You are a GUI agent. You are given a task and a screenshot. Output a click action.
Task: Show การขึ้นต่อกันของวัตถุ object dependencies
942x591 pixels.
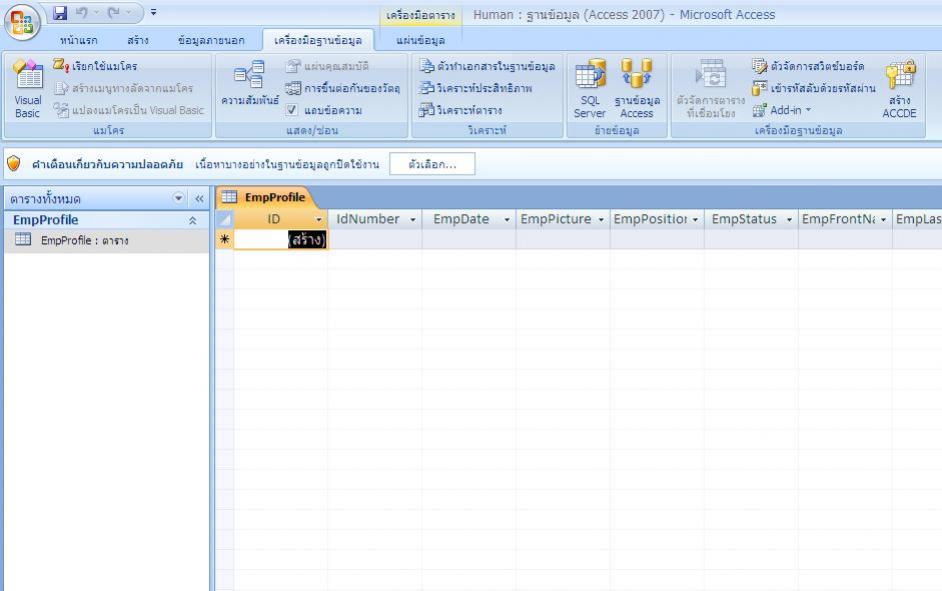[x=342, y=88]
